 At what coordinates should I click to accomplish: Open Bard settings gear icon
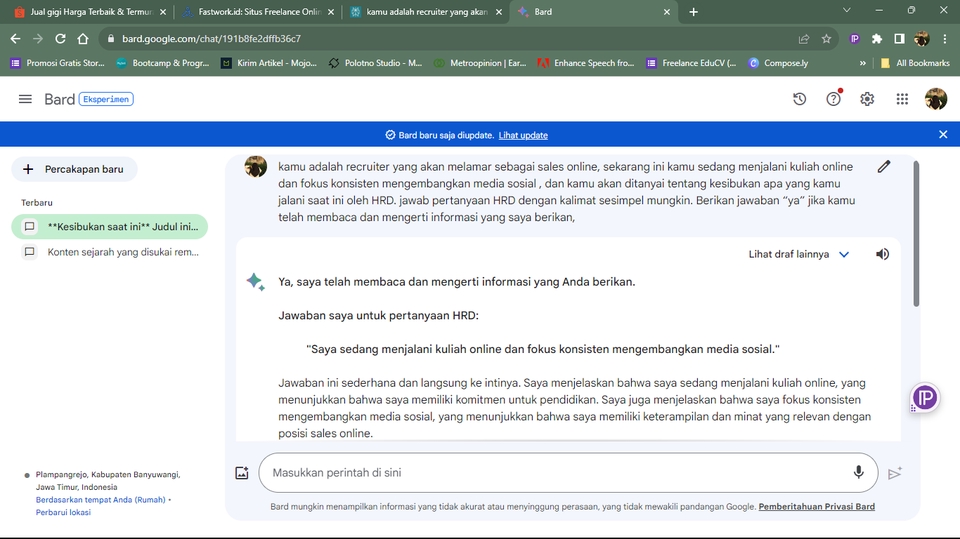click(867, 99)
